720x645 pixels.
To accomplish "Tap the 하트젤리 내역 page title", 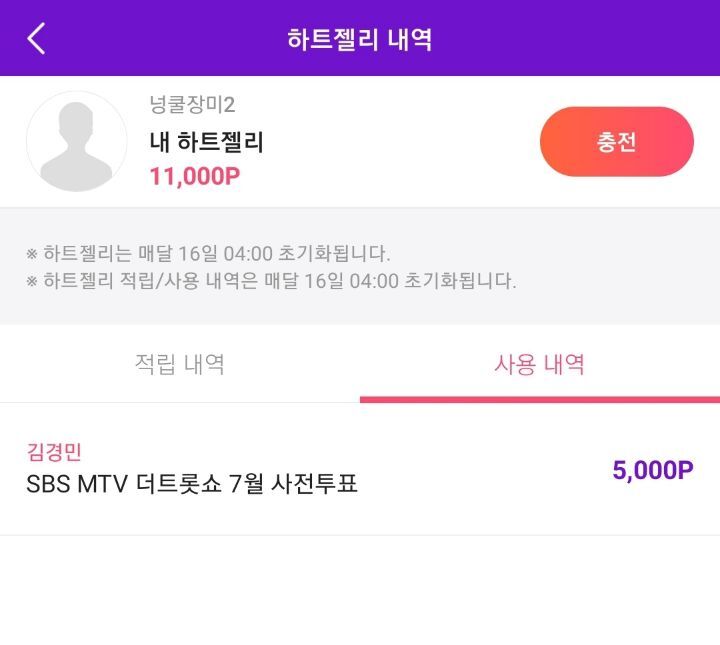I will click(x=360, y=39).
